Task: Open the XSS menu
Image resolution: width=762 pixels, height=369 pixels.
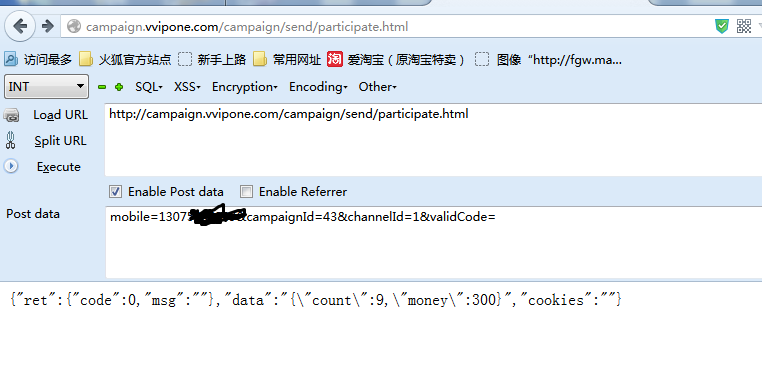Action: [187, 87]
